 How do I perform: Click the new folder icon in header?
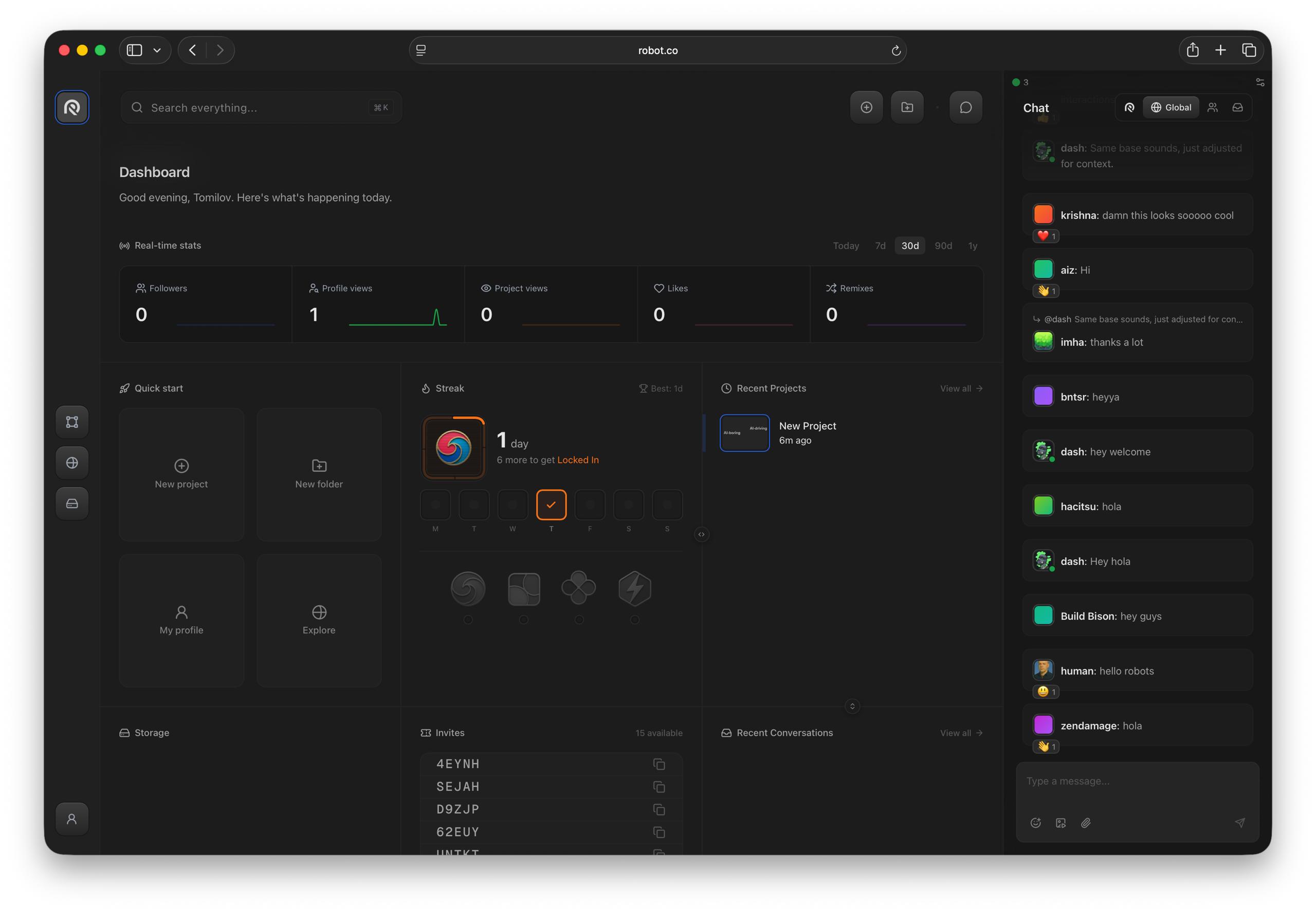(907, 107)
